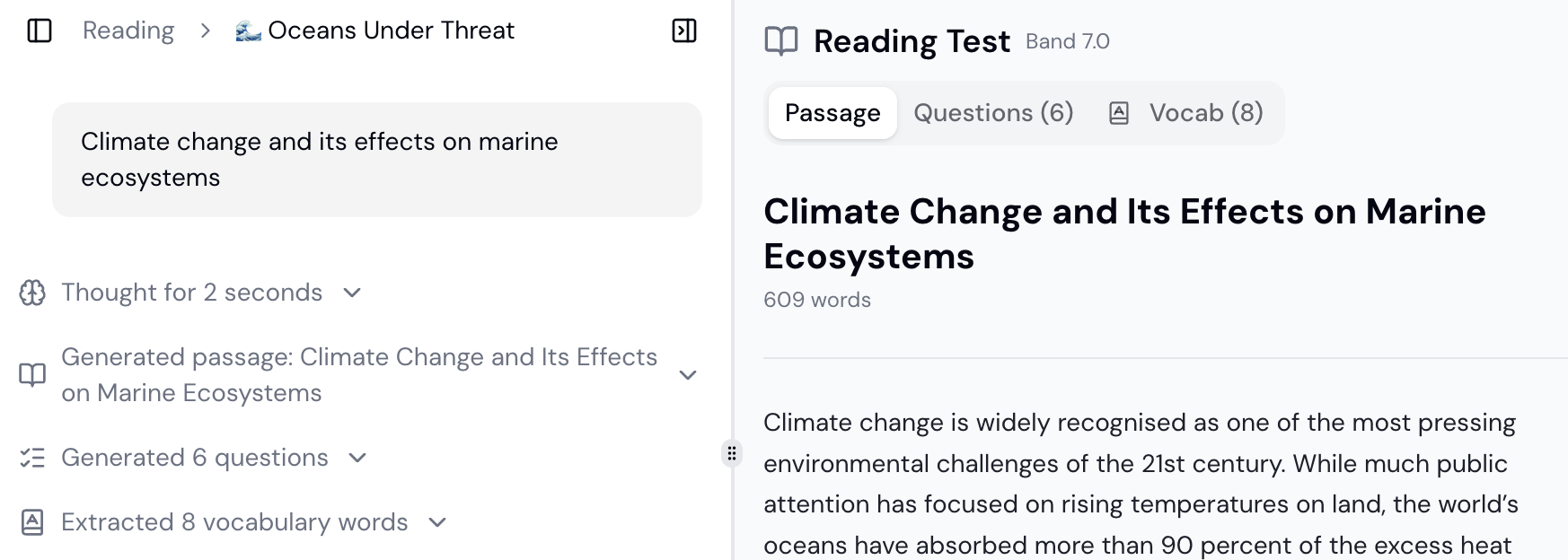Click the vocabulary book icon beside Extracted 8 words
Viewport: 1568px width, 560px height.
pyautogui.click(x=32, y=522)
